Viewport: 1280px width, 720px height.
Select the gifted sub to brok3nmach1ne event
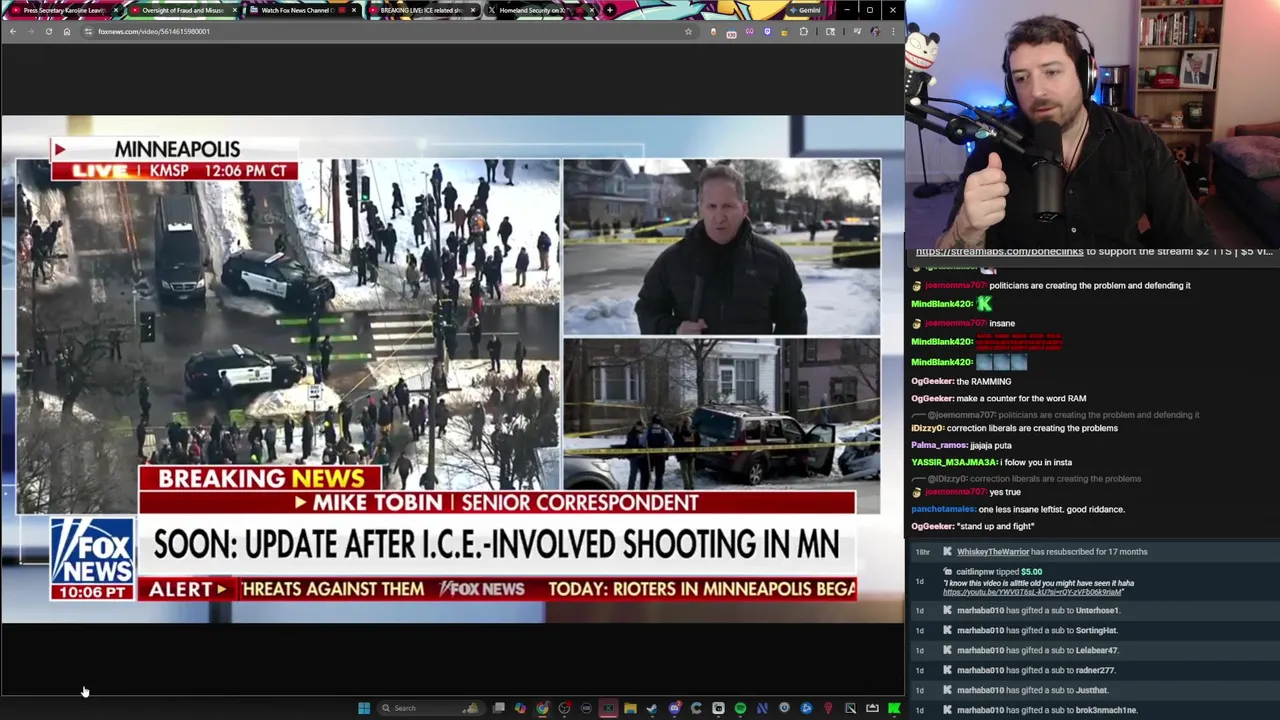(1093, 710)
